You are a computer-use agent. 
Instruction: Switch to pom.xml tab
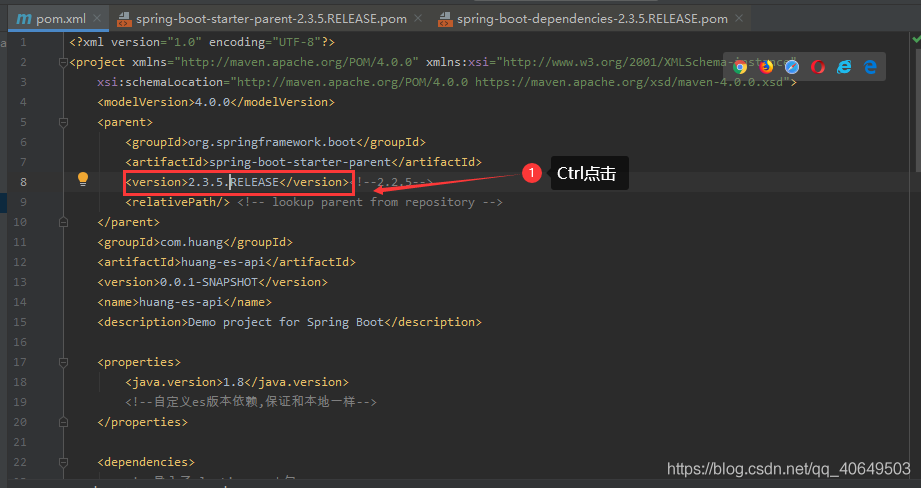tap(58, 19)
